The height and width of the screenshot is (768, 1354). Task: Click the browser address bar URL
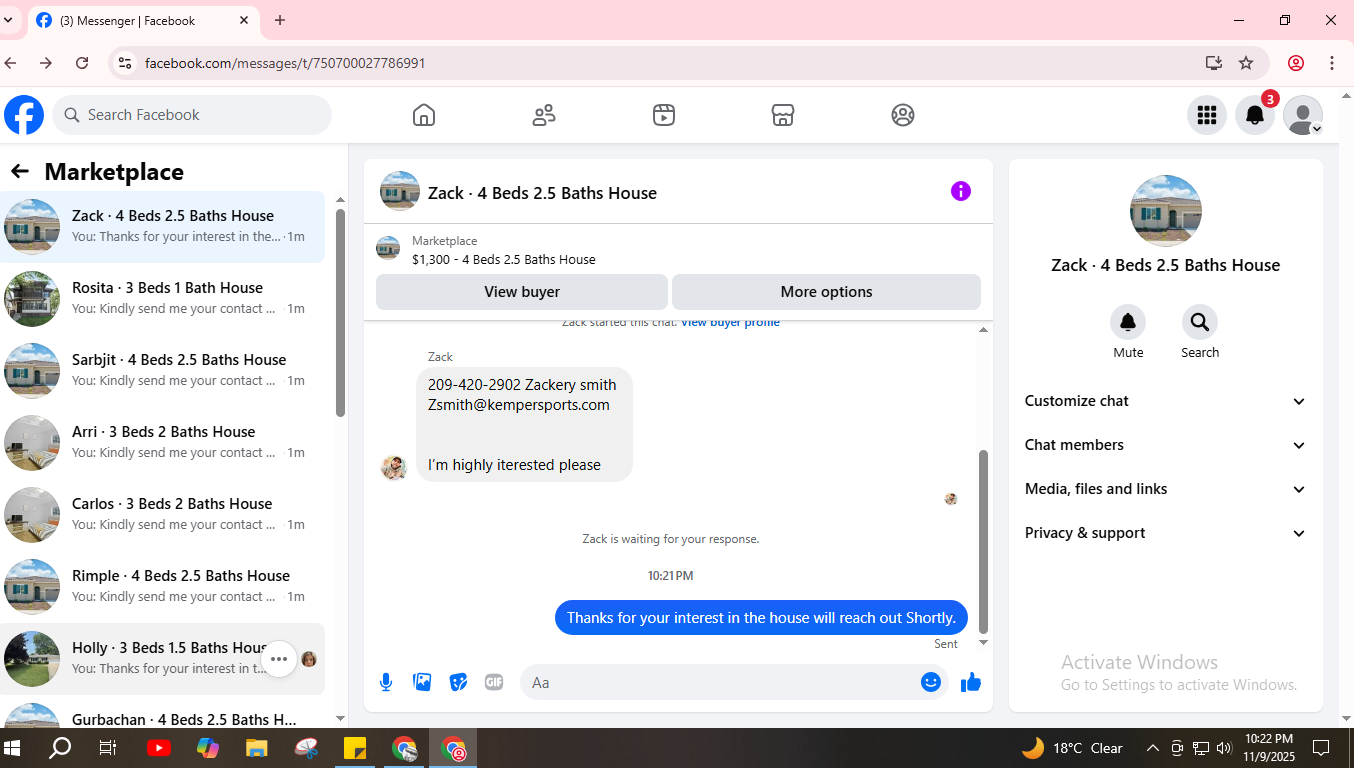(x=285, y=63)
